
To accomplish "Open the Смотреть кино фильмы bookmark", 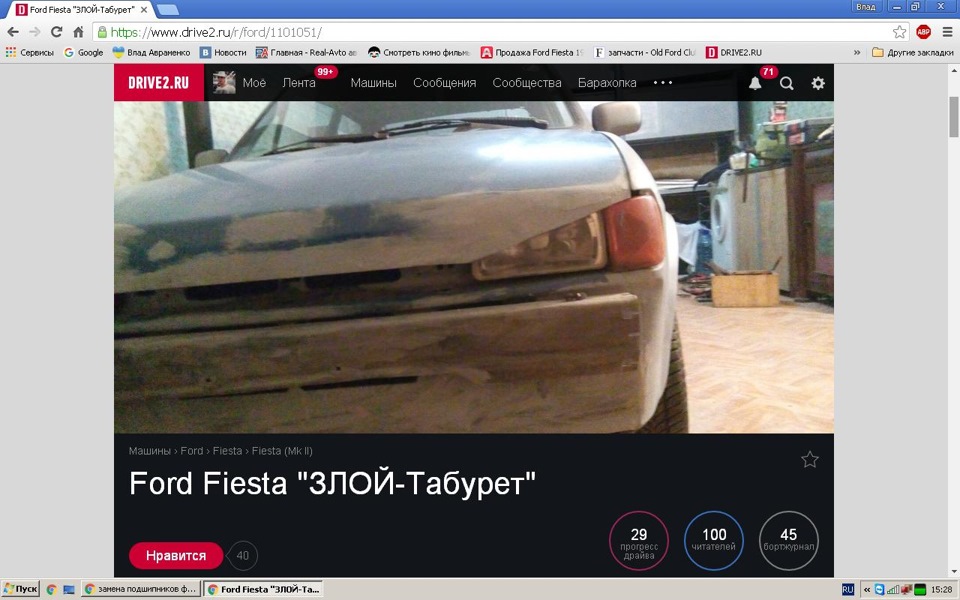I will tap(418, 53).
